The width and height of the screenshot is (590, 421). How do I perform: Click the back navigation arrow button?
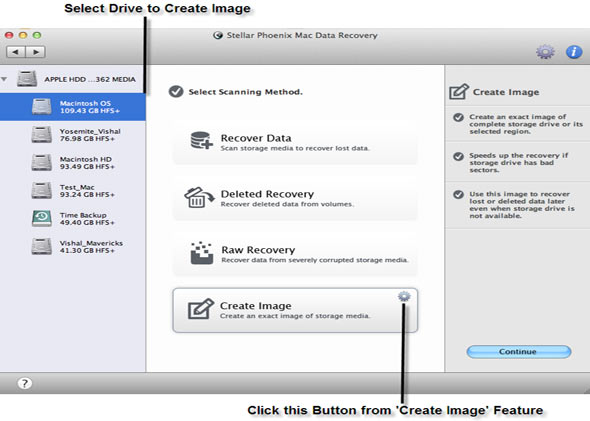pyautogui.click(x=16, y=52)
